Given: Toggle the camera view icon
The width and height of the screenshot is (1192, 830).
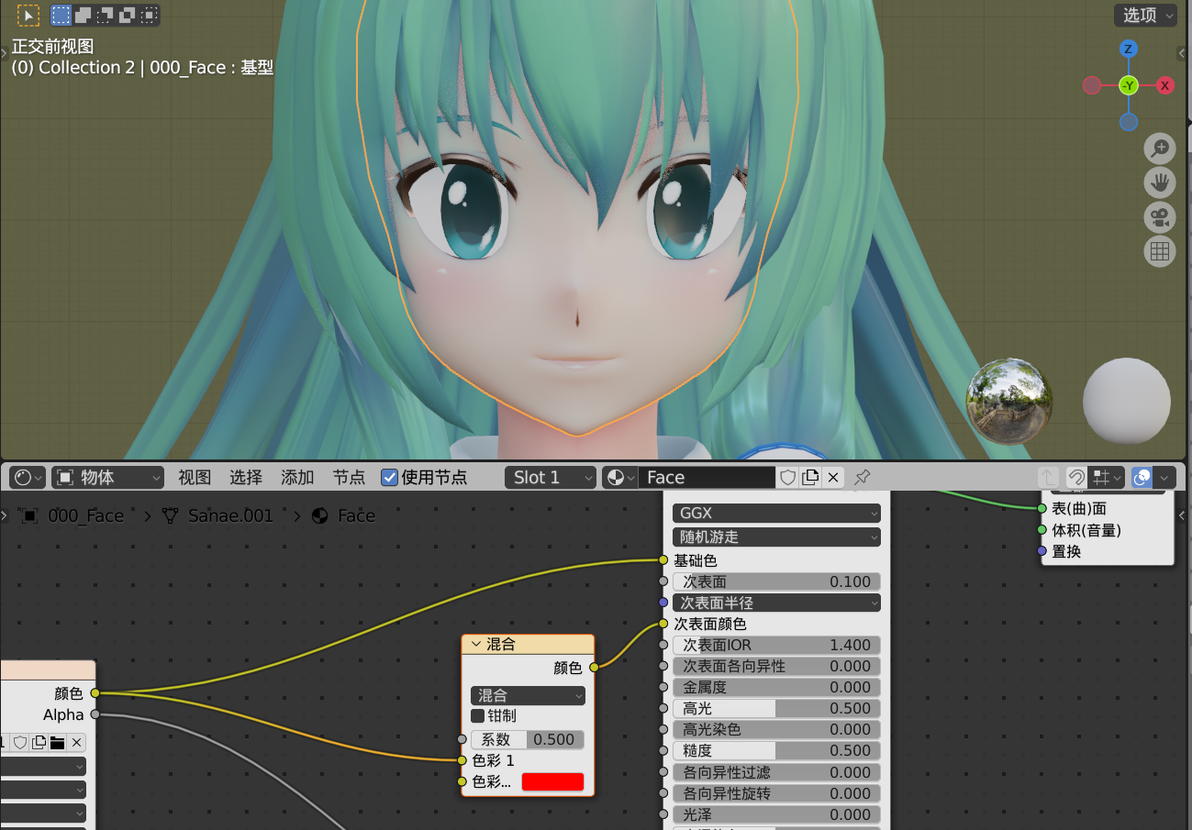Looking at the screenshot, I should [1160, 217].
